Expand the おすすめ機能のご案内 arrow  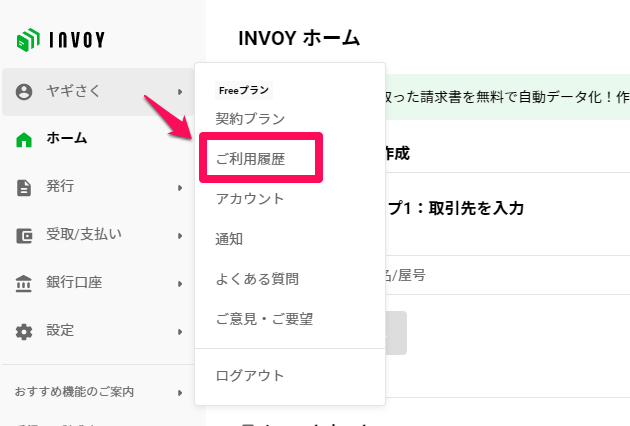[180, 393]
